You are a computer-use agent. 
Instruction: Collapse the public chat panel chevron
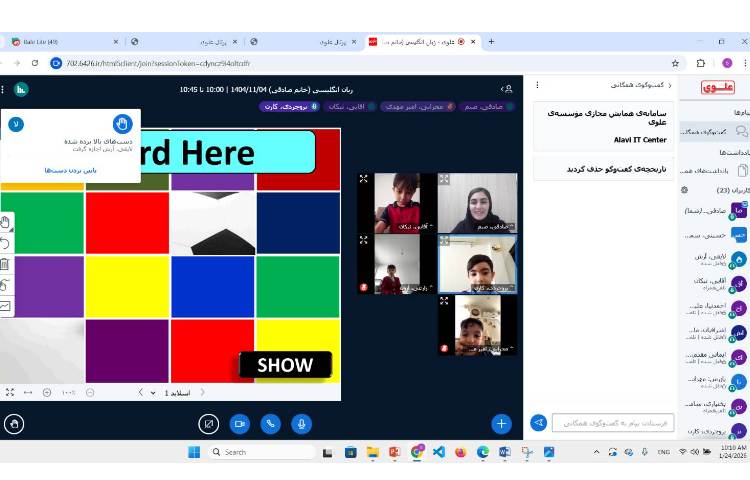pyautogui.click(x=670, y=85)
